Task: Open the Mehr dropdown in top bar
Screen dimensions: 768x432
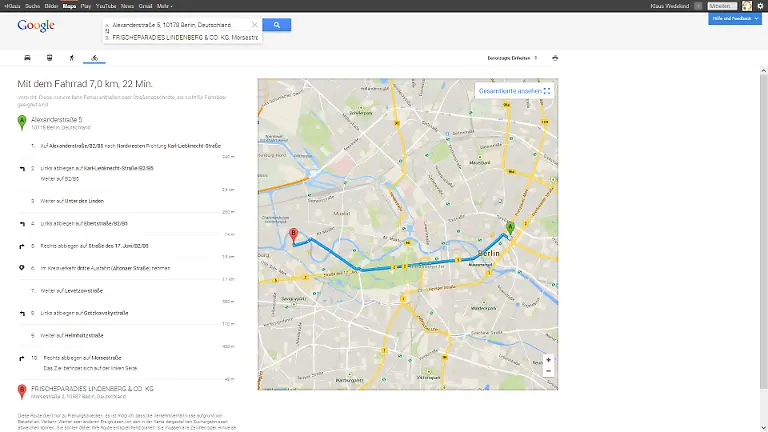Action: click(151, 5)
